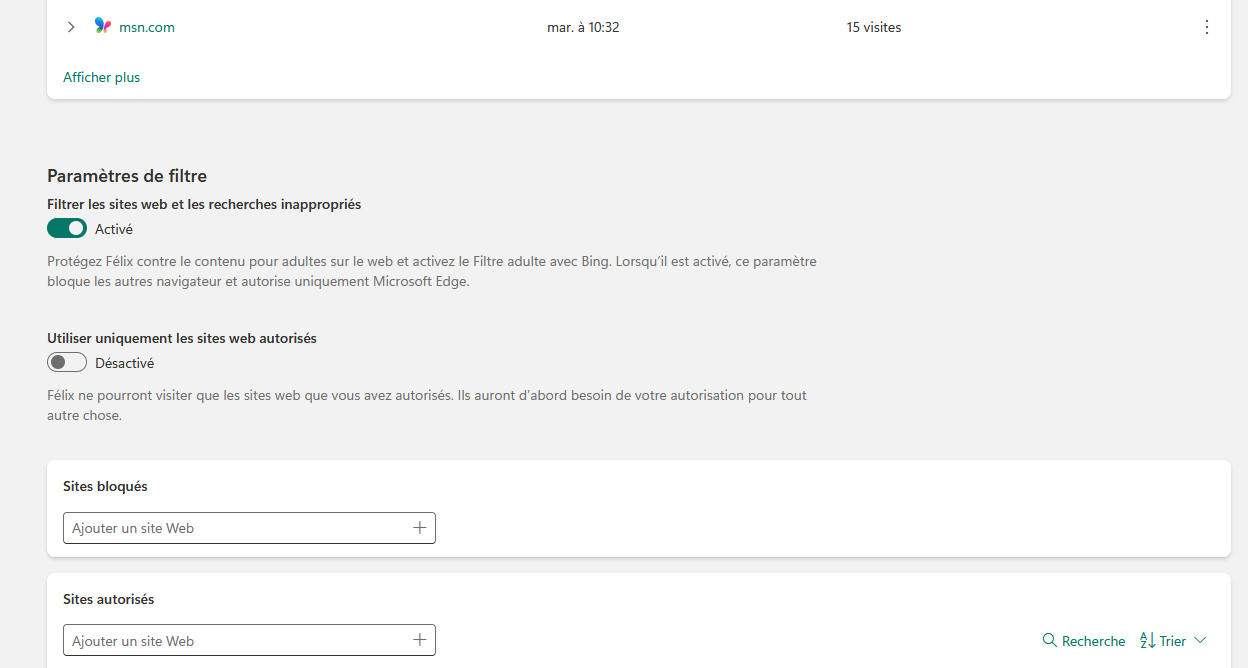Disable the inappropriate websites filter toggle
The width and height of the screenshot is (1248, 668).
pos(67,228)
